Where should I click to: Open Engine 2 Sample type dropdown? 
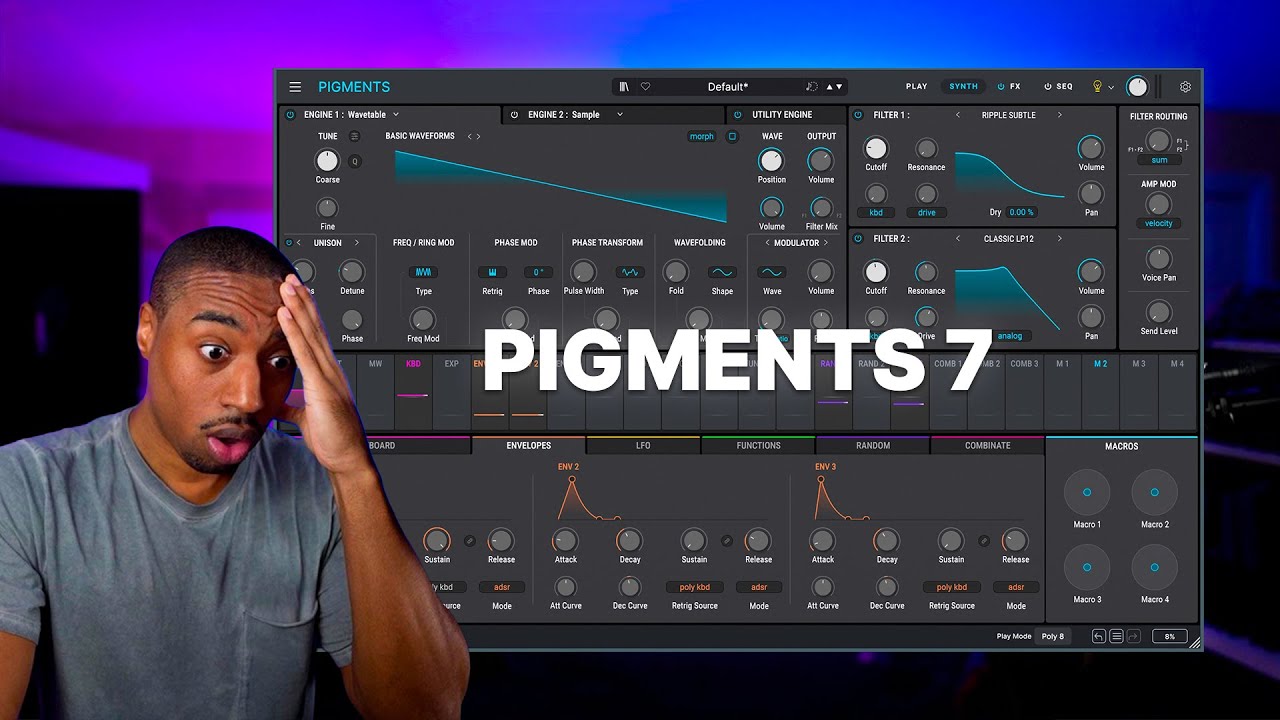(620, 115)
